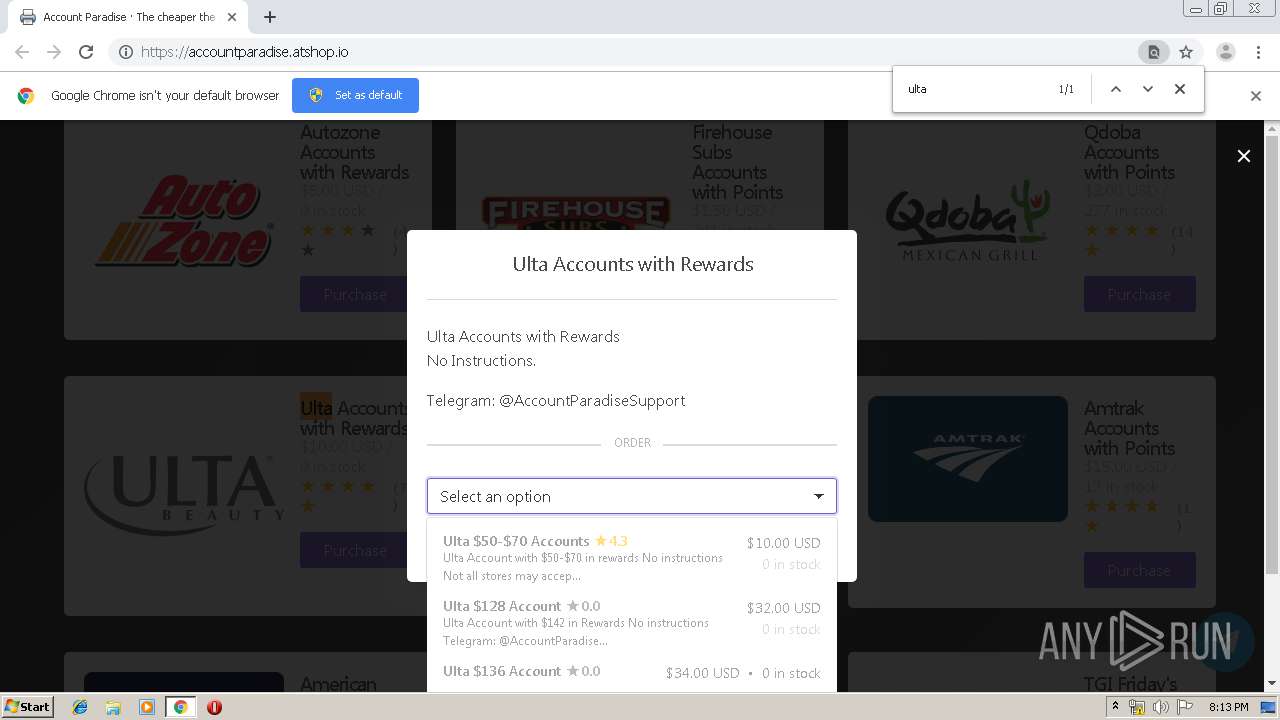Click the 'Ulta Accounts with Rewards' modal title
This screenshot has width=1280, height=720.
tap(633, 264)
